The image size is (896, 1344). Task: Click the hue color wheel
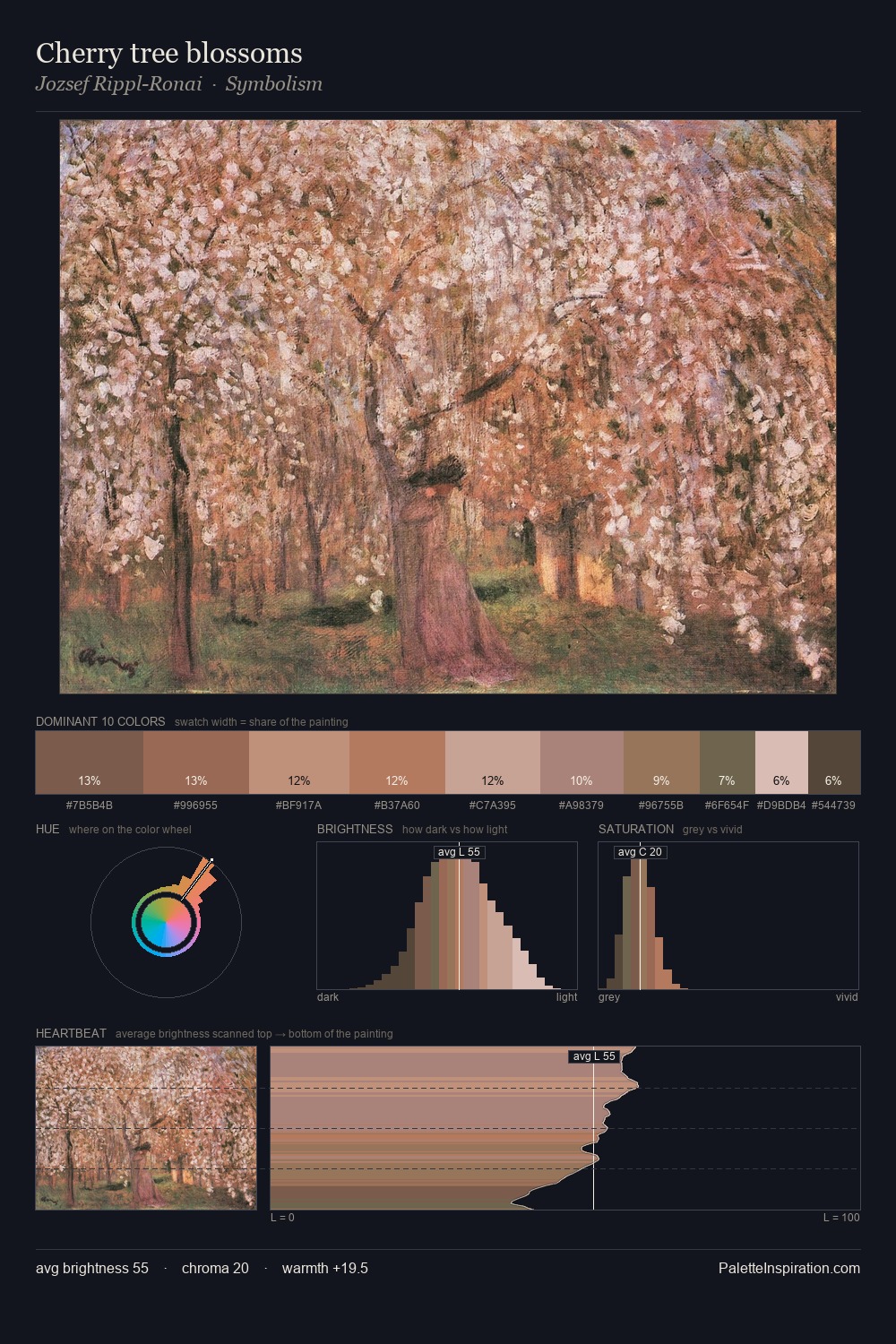[166, 922]
